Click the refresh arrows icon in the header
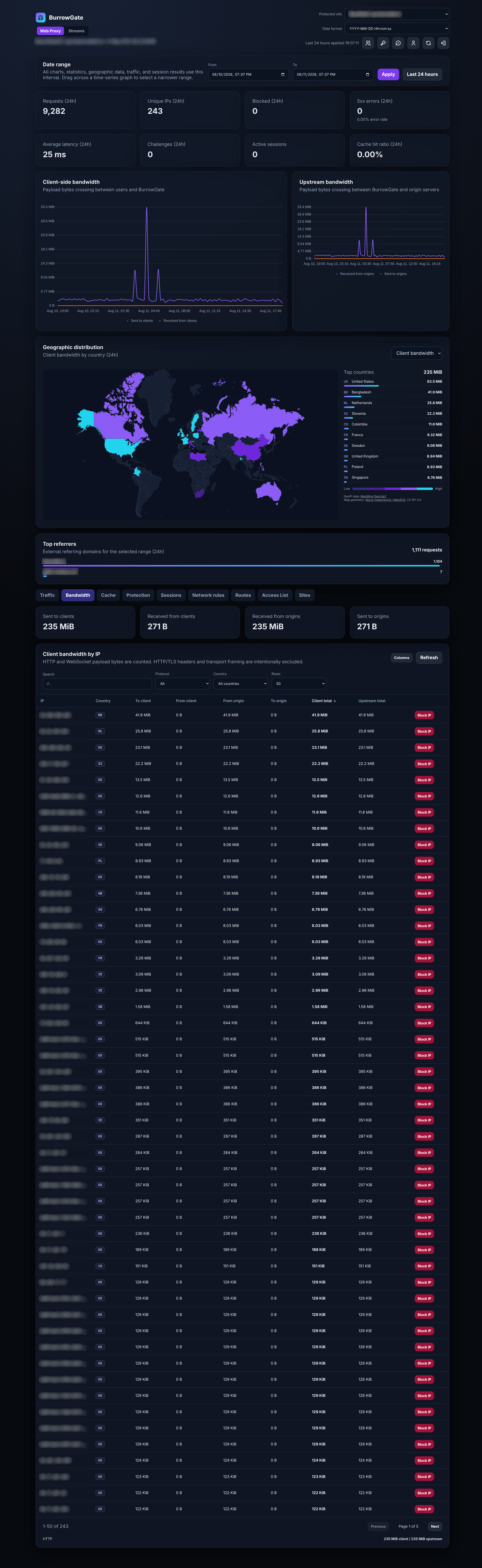 tap(428, 43)
